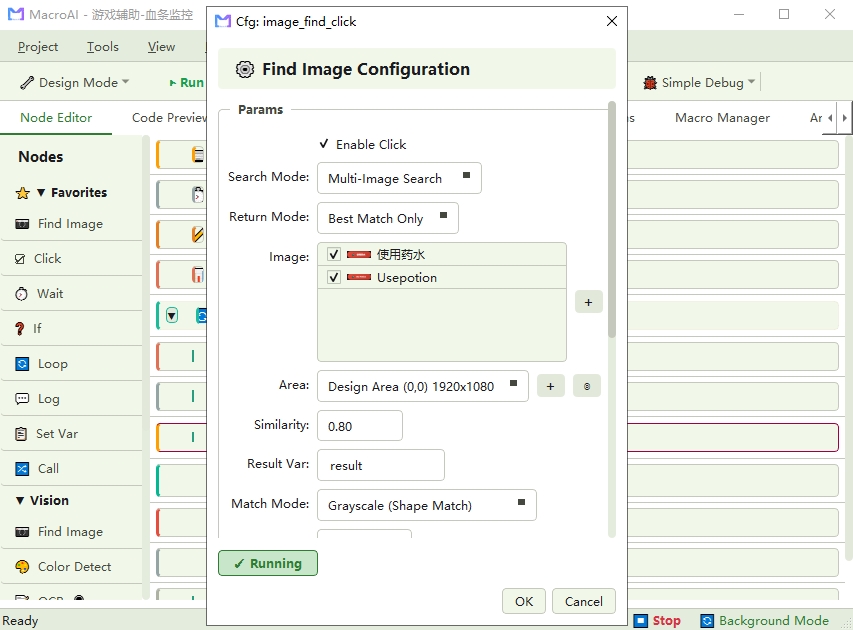Click the Find Image icon under Vision

(x=22, y=532)
